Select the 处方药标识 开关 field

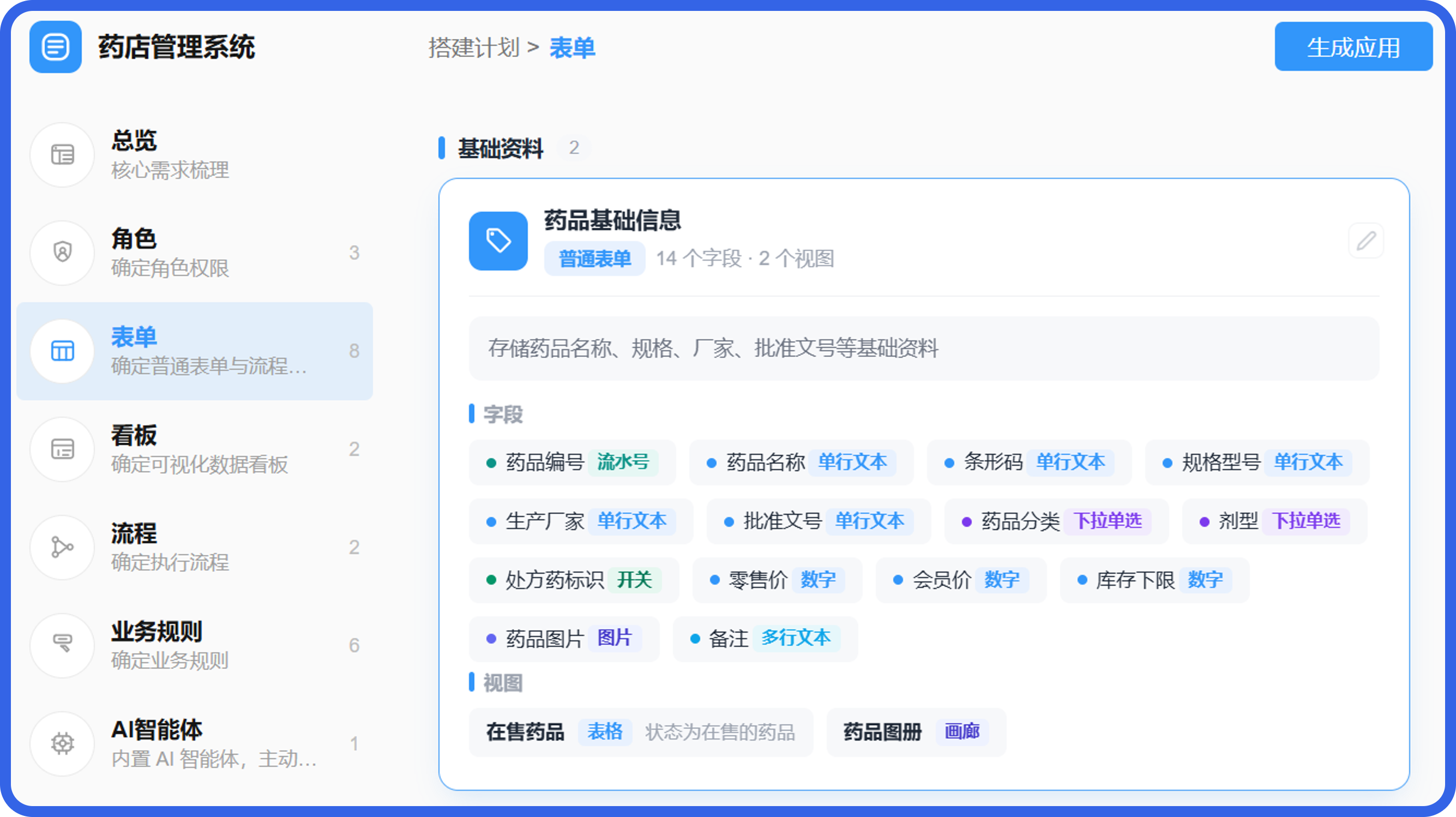(x=574, y=580)
